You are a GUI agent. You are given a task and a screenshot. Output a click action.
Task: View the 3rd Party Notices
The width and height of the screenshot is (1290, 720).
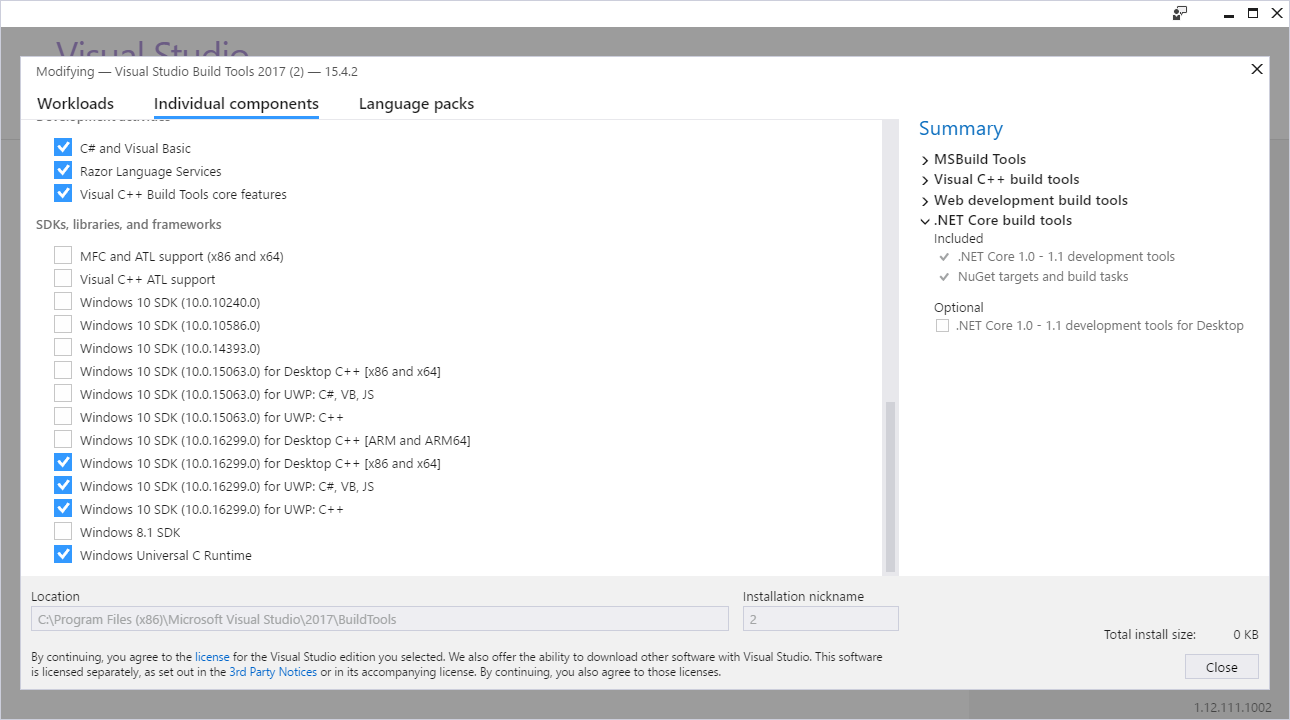273,672
